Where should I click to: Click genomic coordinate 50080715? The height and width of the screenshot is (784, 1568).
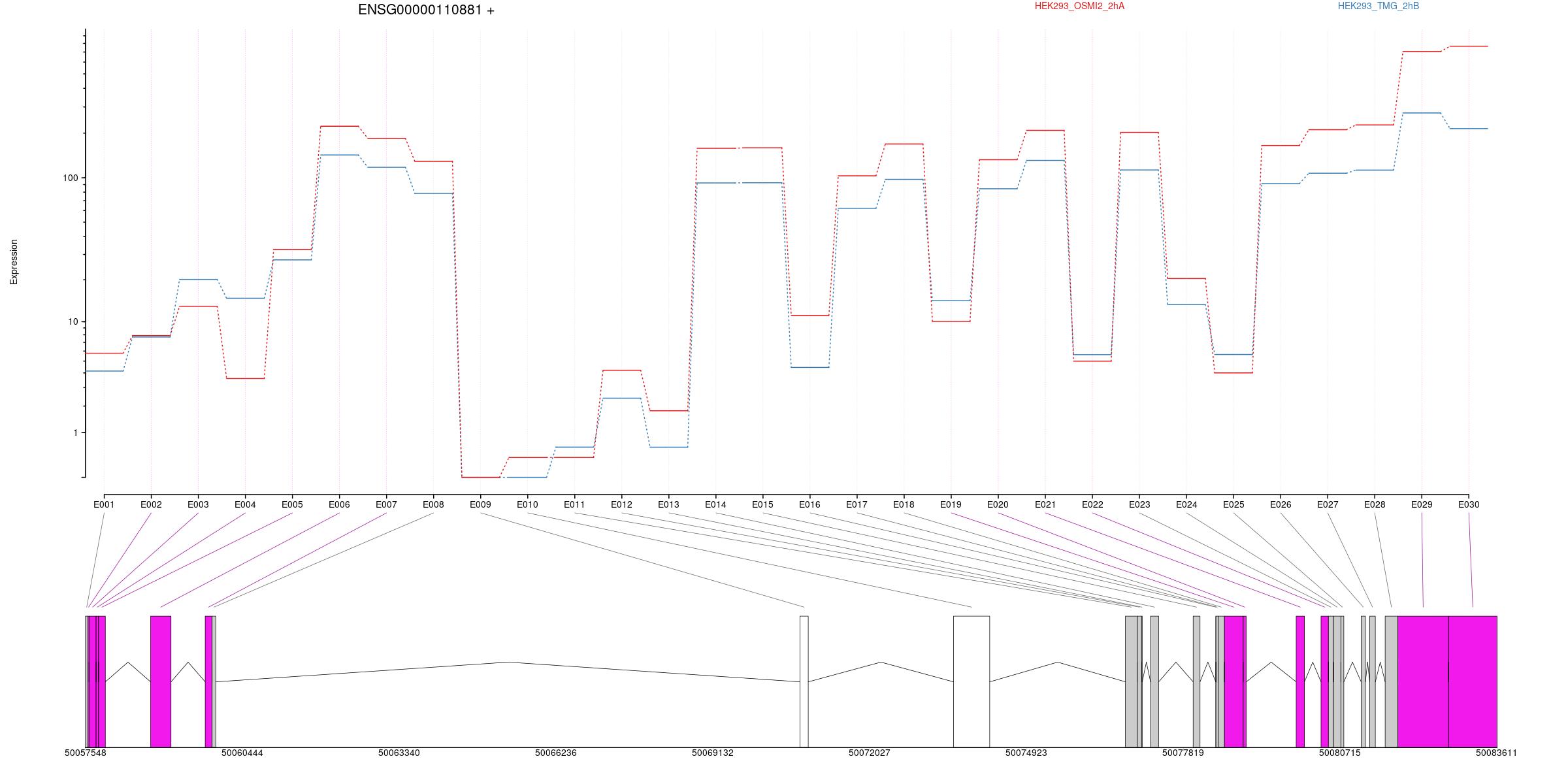tap(1340, 753)
